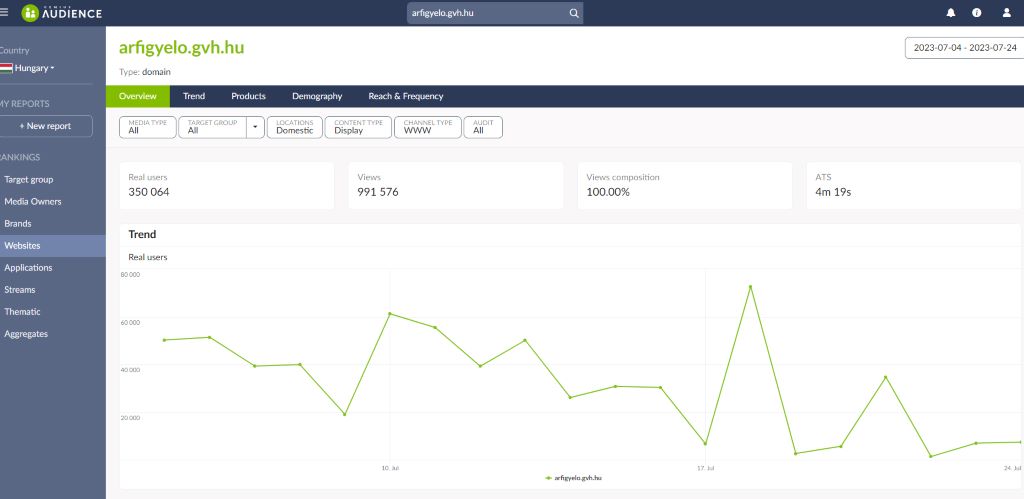
Task: Click the Gemius Audience logo
Action: [x=62, y=13]
